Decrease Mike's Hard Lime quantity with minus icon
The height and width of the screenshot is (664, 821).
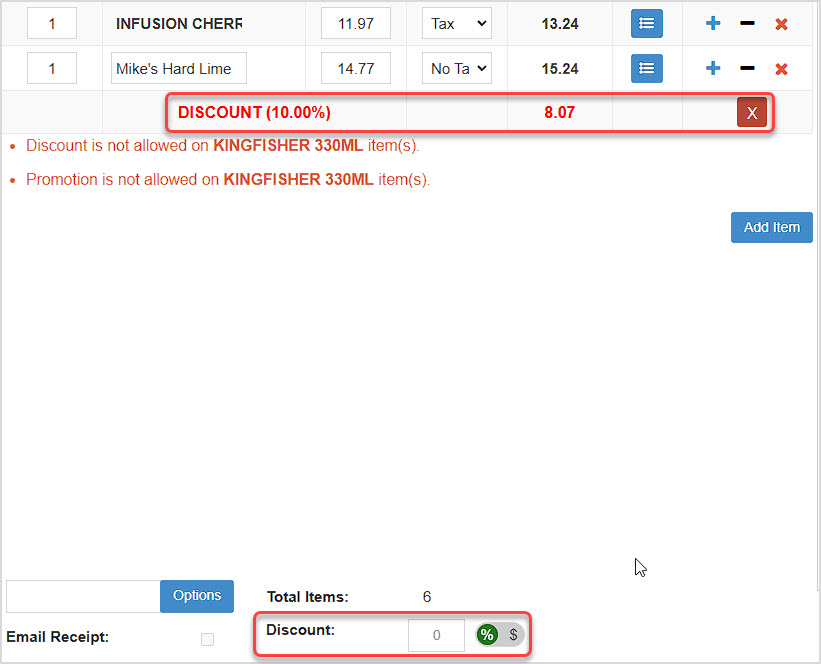point(747,68)
